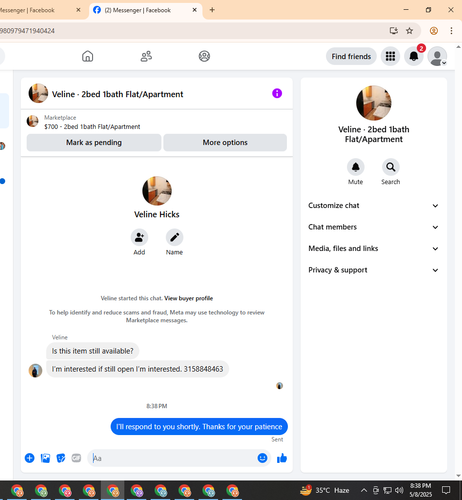Click the 8:38 PM chat timestamp
The width and height of the screenshot is (462, 500).
157,406
